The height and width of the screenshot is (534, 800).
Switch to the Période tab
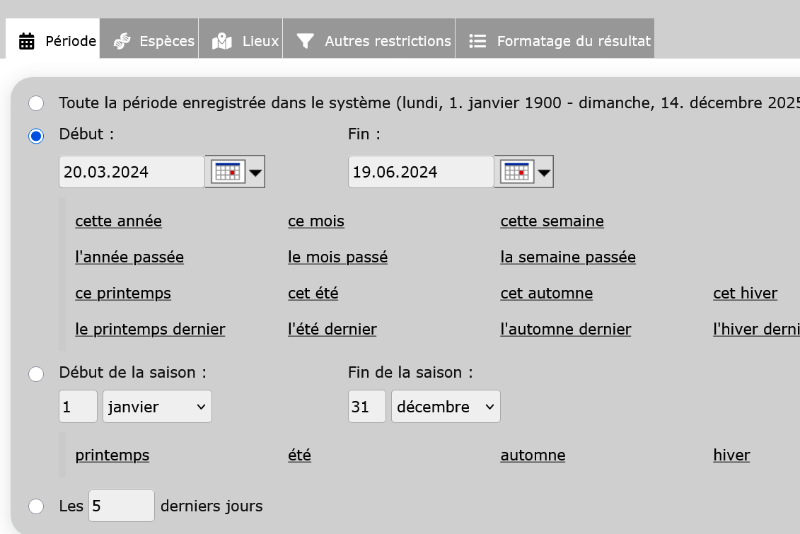[x=53, y=40]
